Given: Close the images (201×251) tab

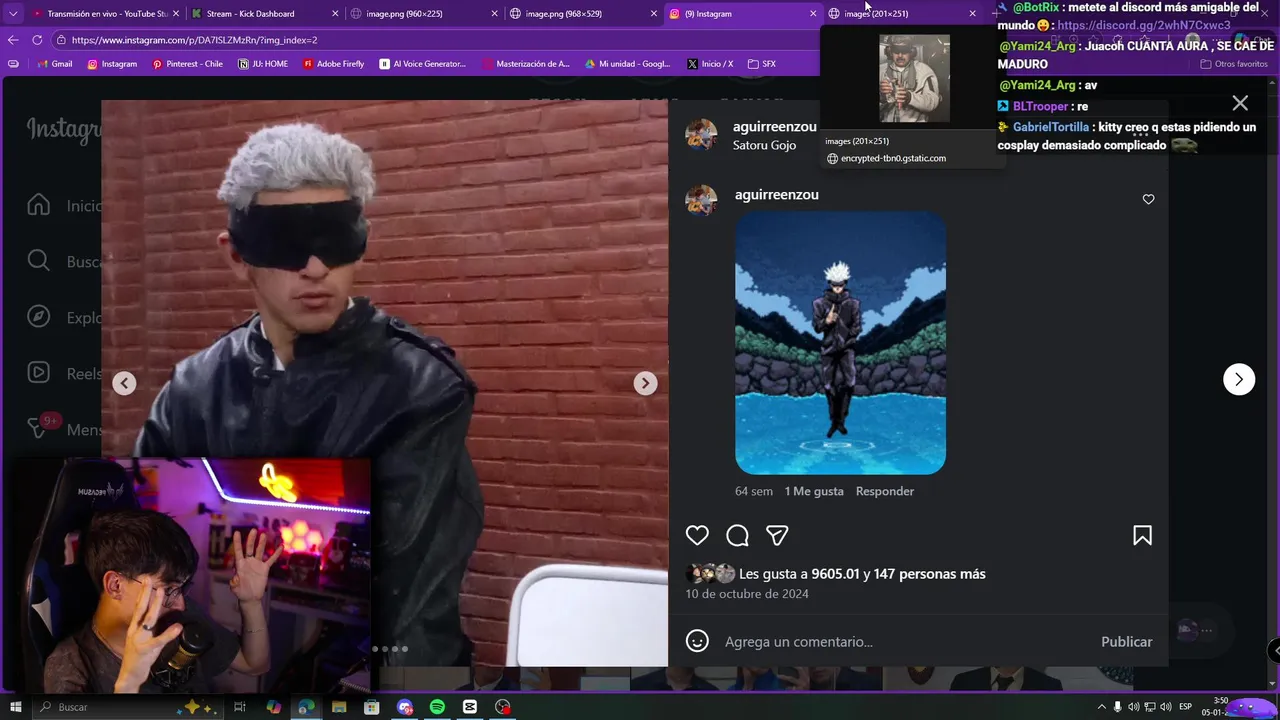Looking at the screenshot, I should pos(972,14).
